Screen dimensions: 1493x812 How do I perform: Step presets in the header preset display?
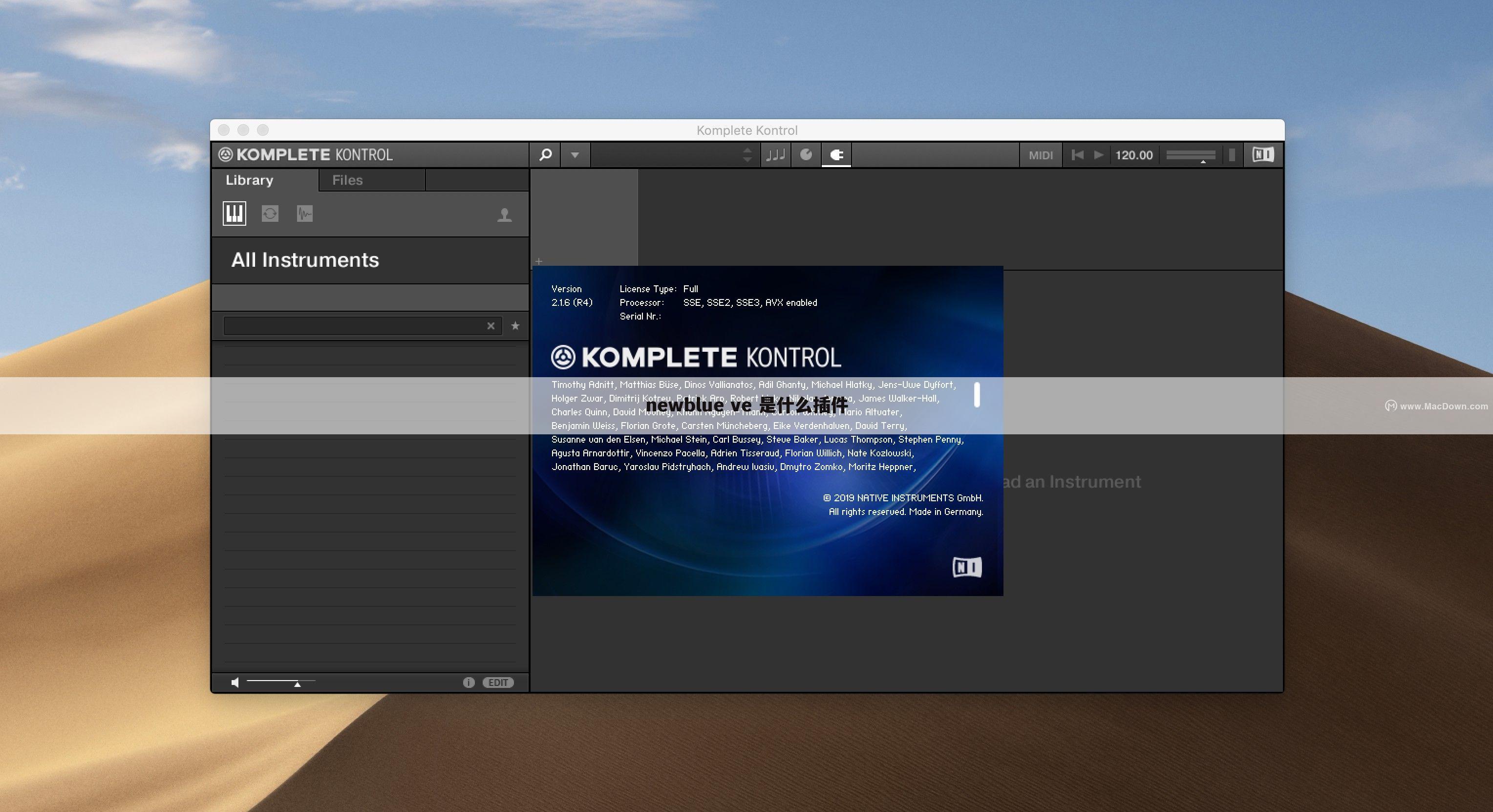pyautogui.click(x=747, y=155)
